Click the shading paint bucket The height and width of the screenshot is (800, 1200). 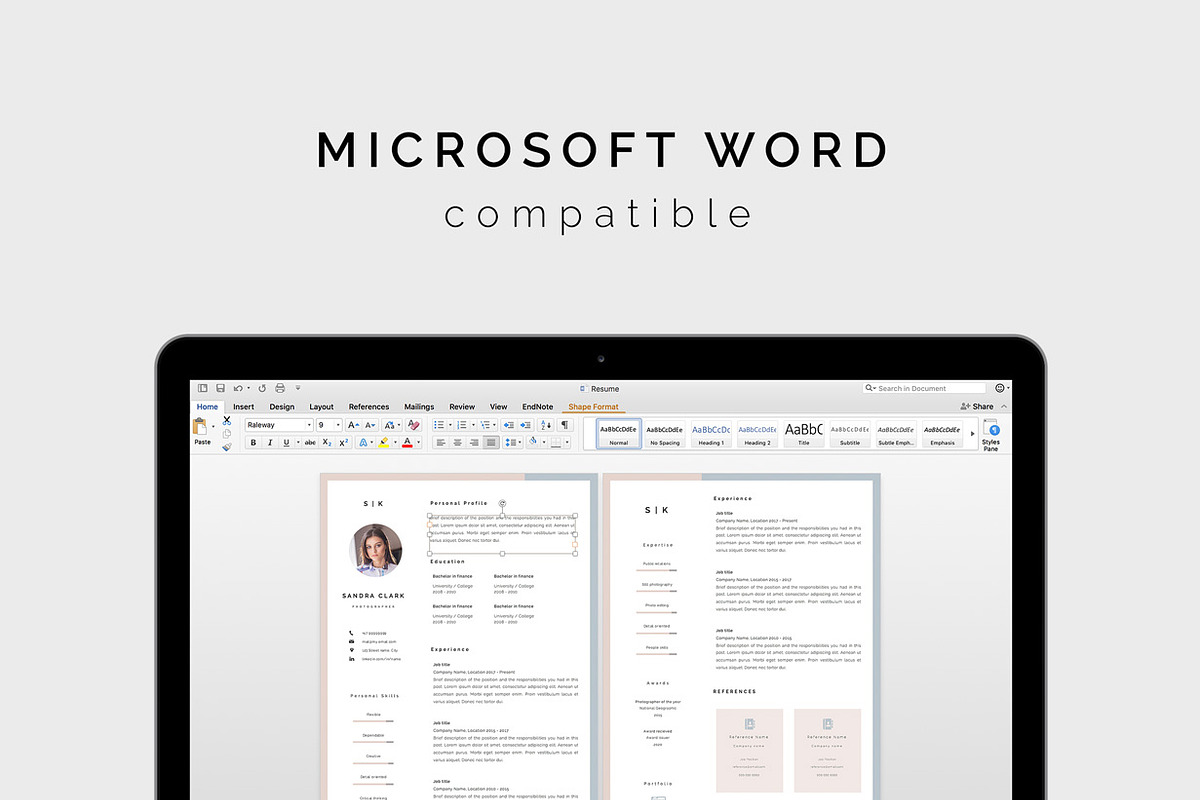tap(533, 441)
